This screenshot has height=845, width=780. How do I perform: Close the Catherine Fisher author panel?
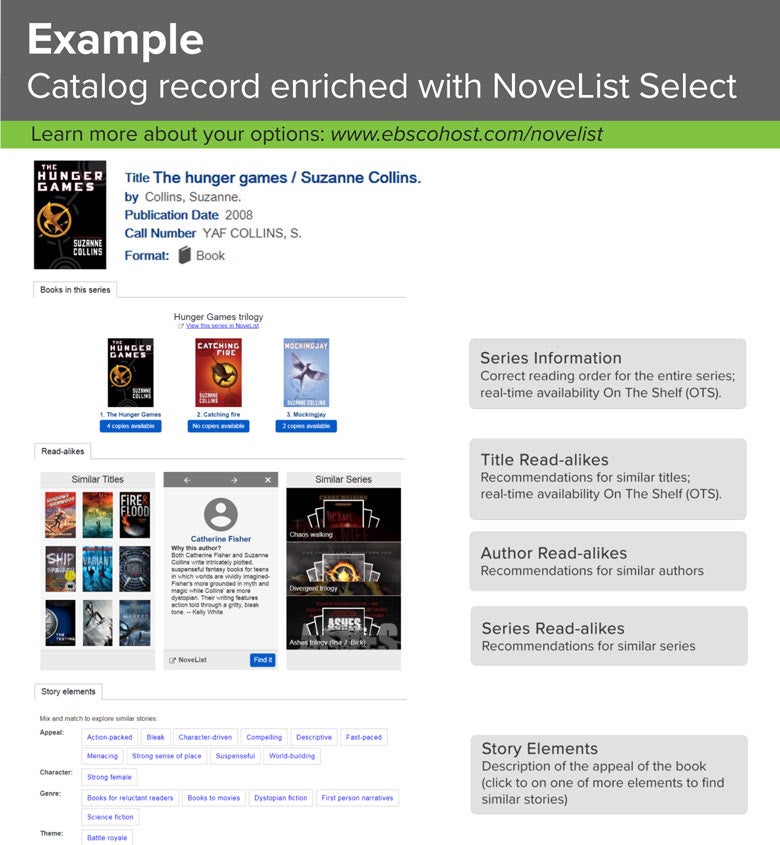click(268, 480)
